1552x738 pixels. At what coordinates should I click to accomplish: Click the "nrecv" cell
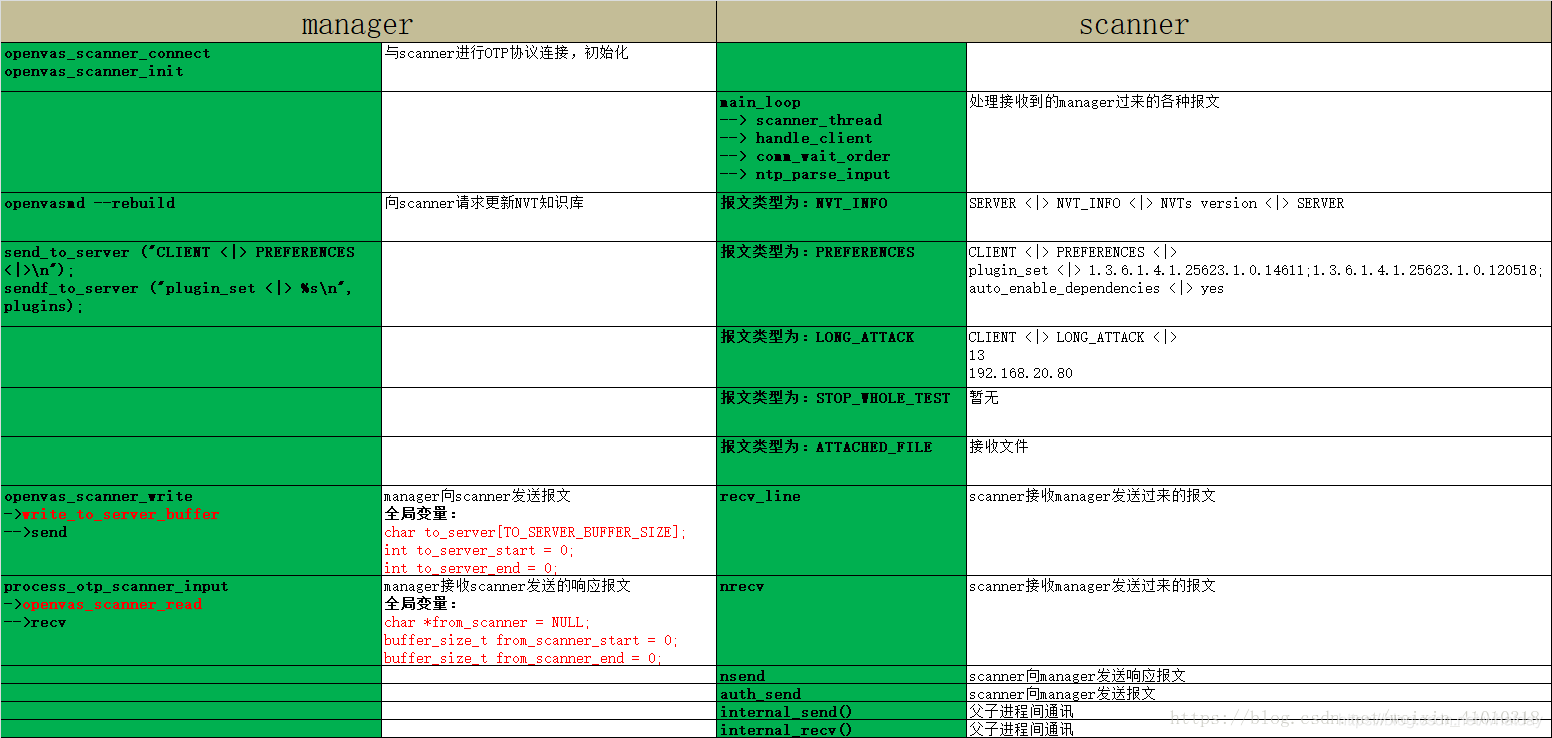point(842,620)
